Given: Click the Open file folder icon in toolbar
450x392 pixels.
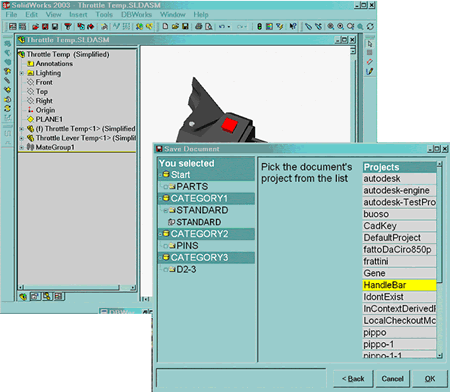Looking at the screenshot, I should click(x=175, y=26).
